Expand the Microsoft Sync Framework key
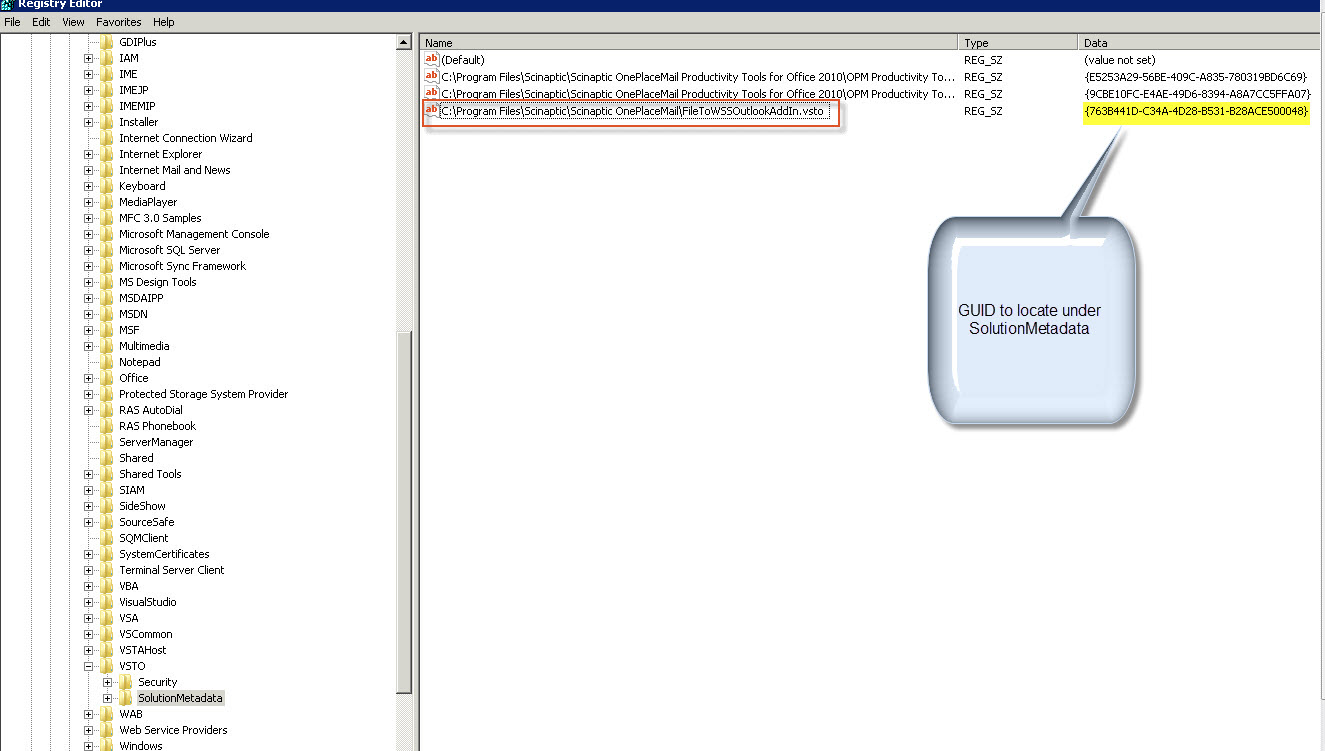This screenshot has height=751, width=1325. click(88, 266)
